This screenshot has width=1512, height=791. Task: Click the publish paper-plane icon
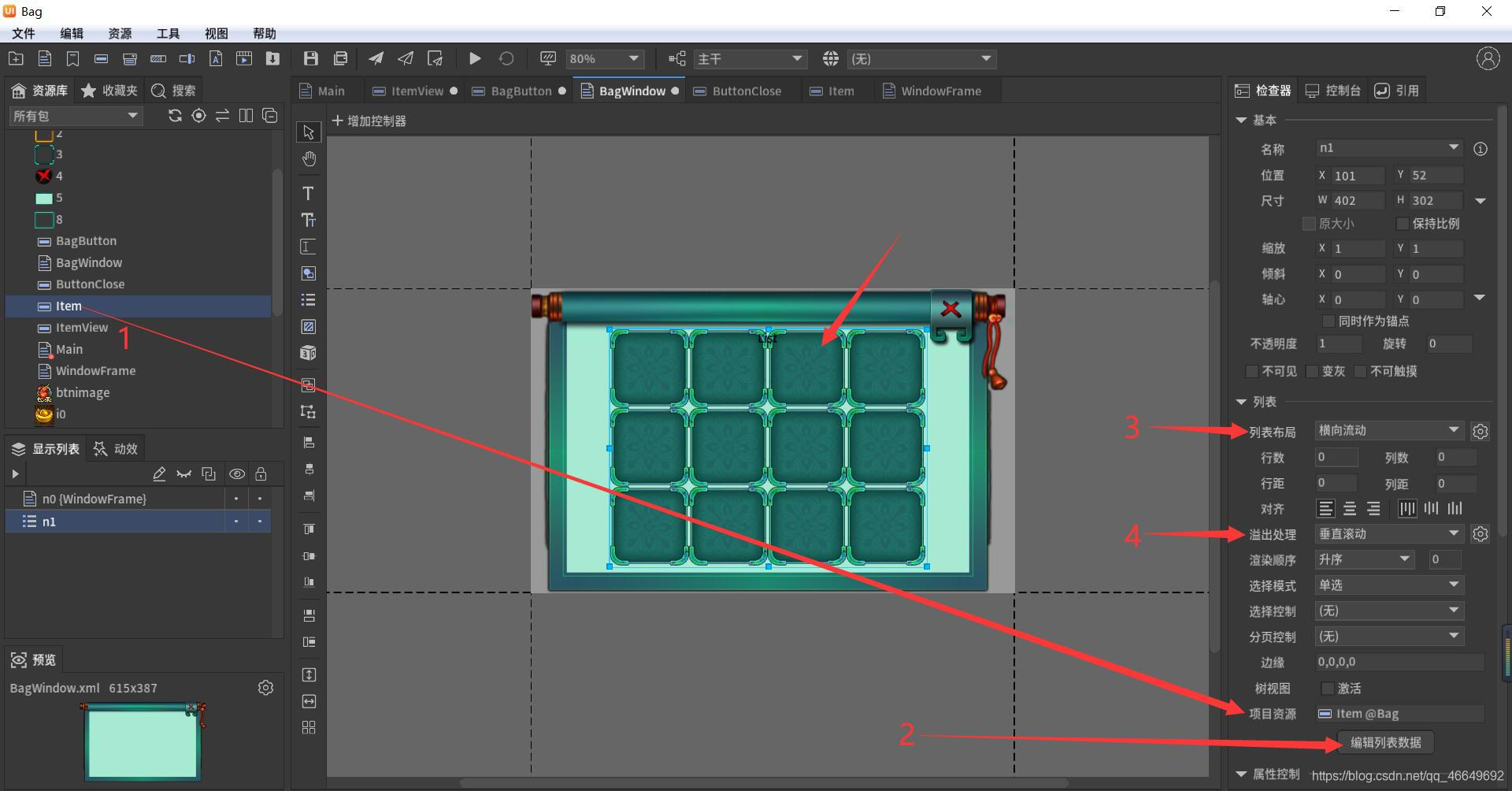(376, 59)
